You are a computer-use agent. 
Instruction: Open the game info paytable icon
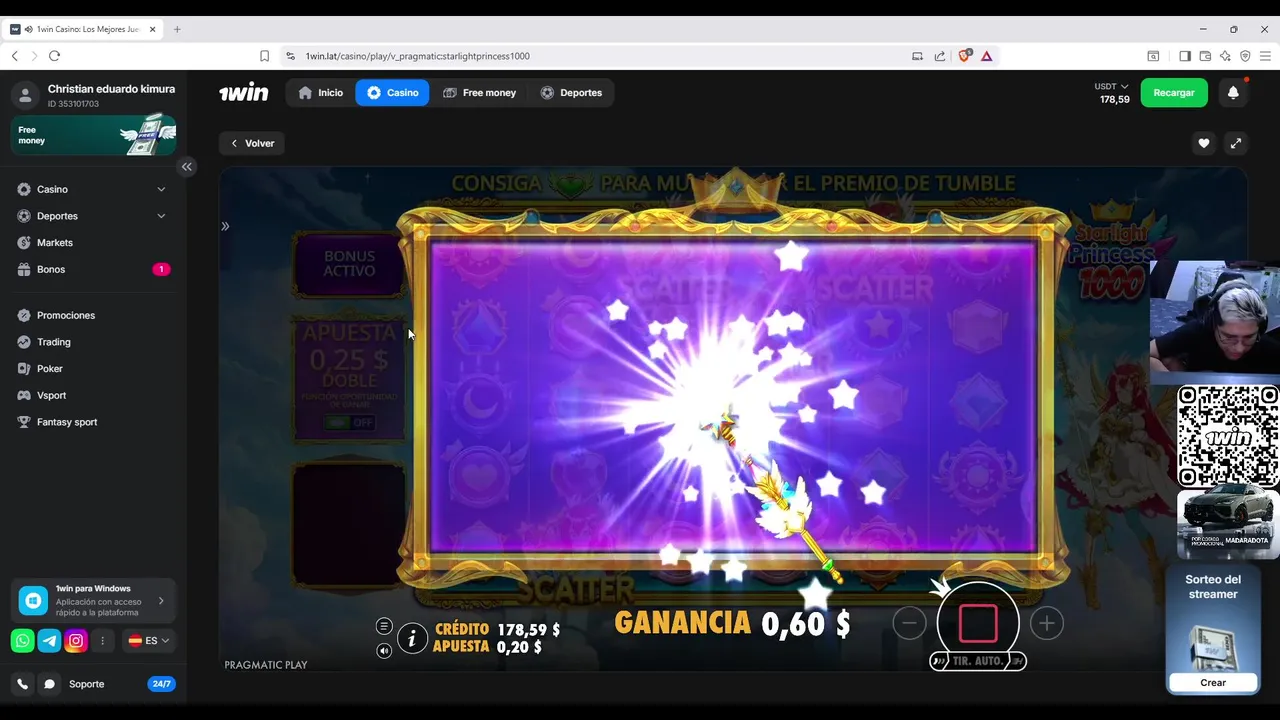point(412,638)
